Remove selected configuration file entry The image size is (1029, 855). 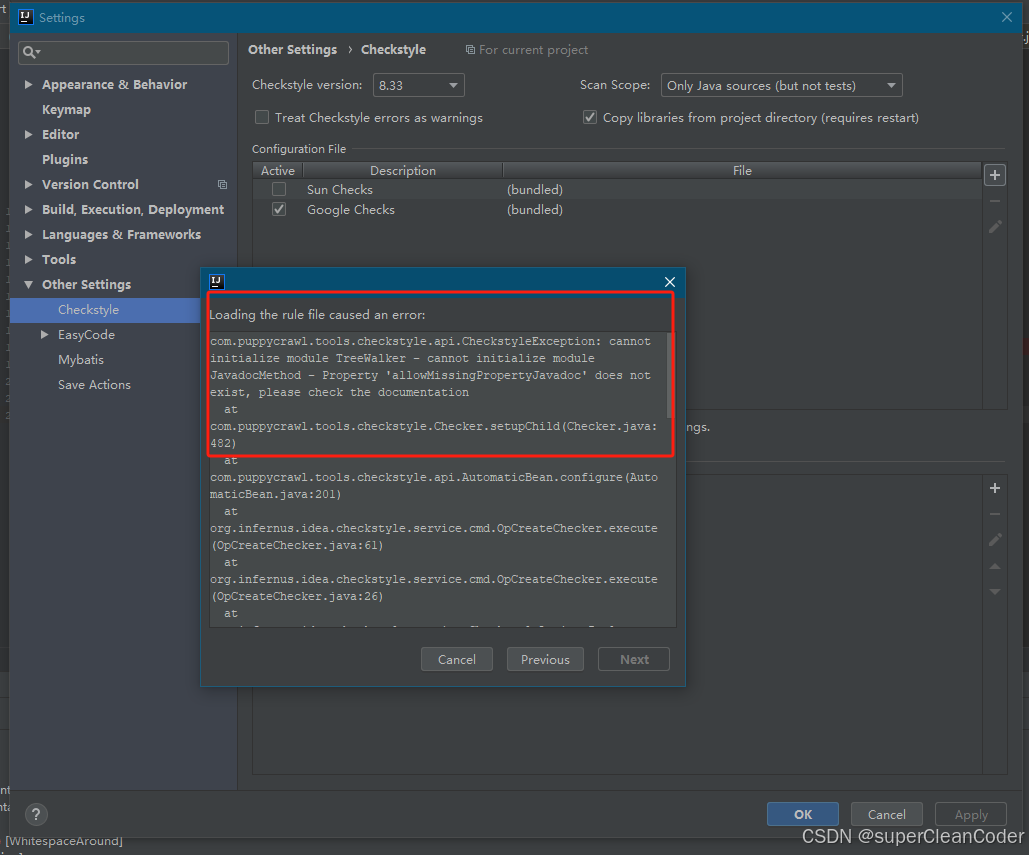995,201
